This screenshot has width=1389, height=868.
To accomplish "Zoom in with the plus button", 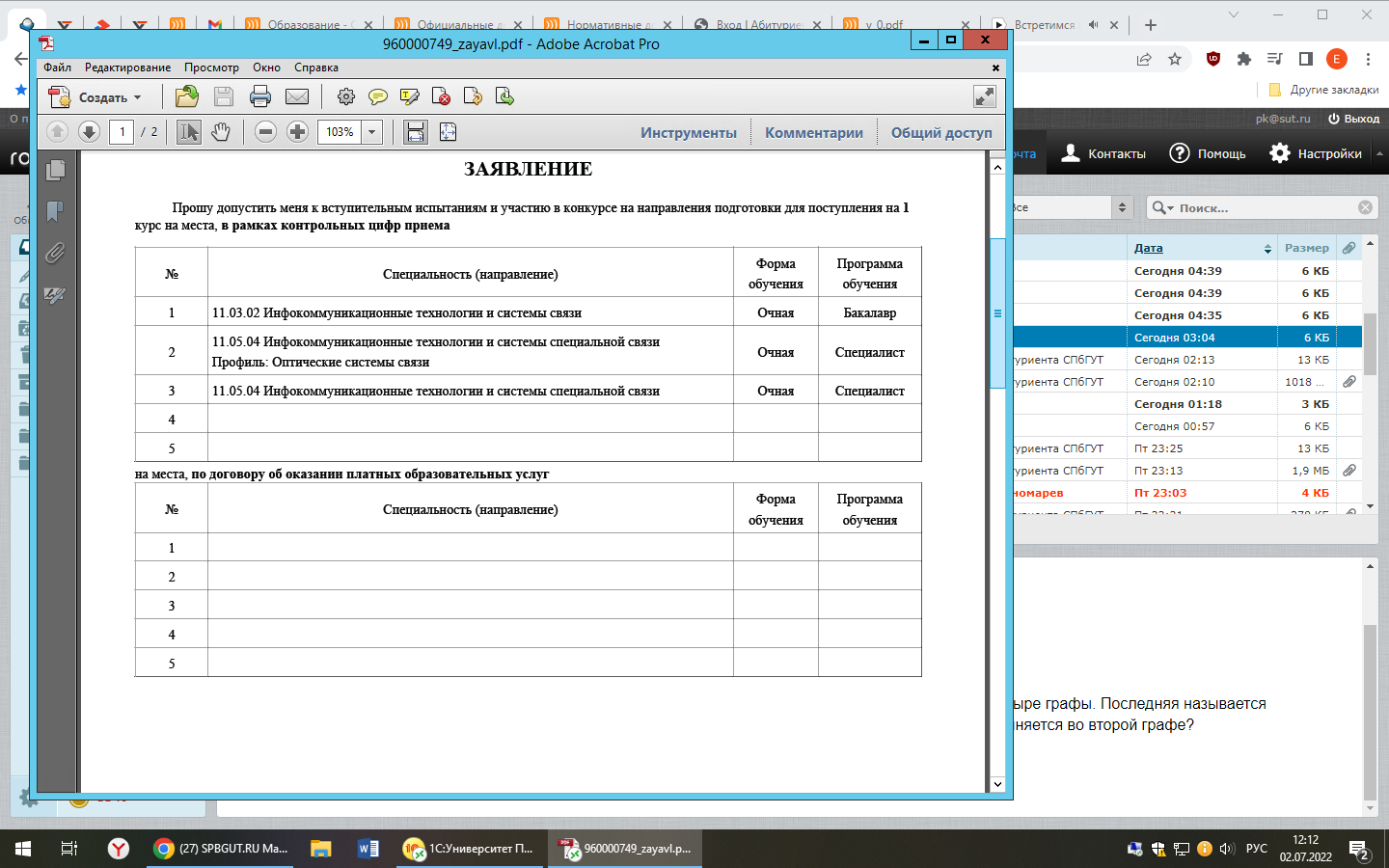I will (x=298, y=132).
